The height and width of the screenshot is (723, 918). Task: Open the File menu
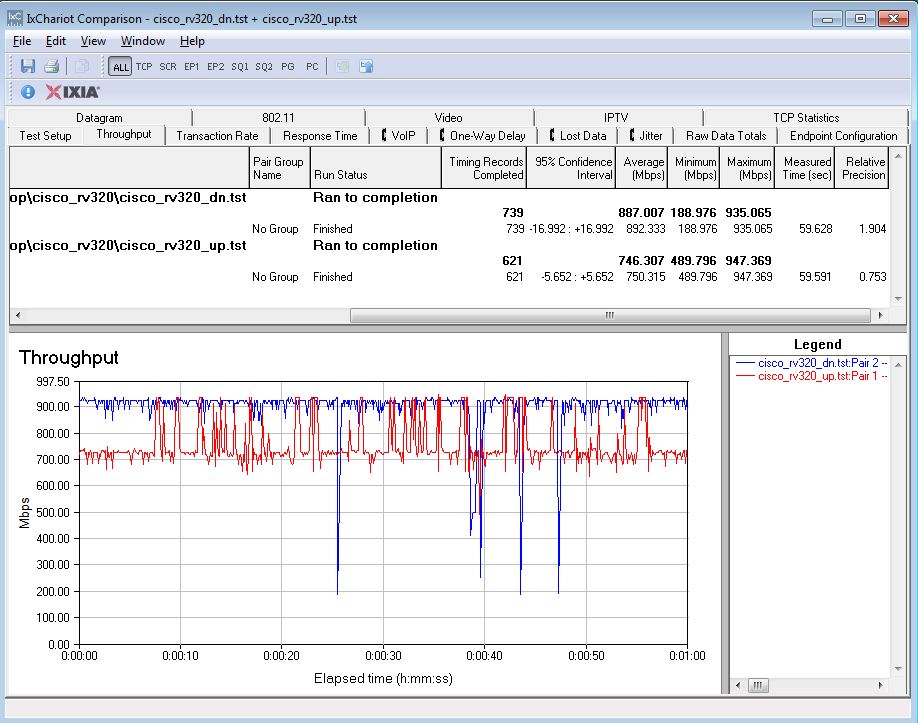point(22,41)
